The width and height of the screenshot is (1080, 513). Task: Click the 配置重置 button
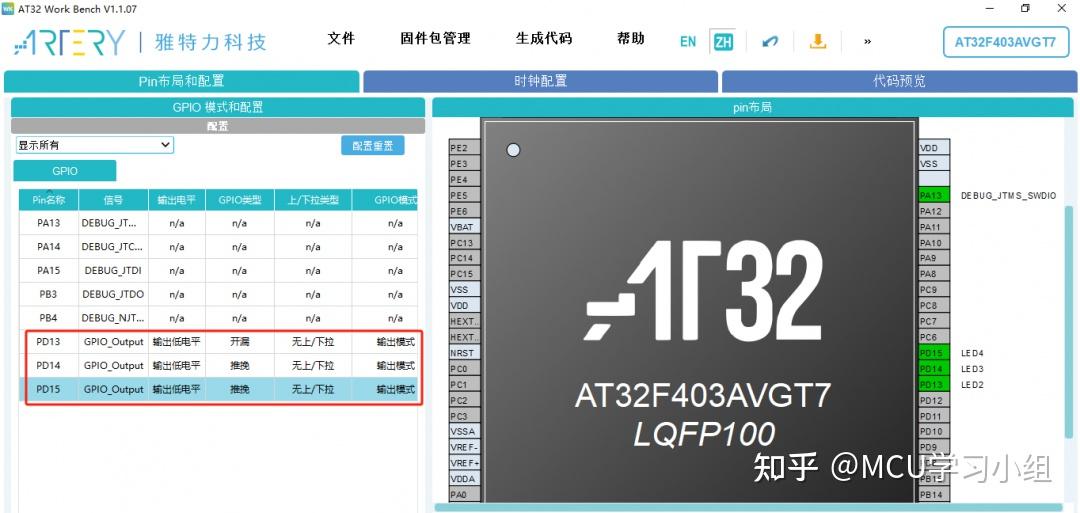click(373, 145)
